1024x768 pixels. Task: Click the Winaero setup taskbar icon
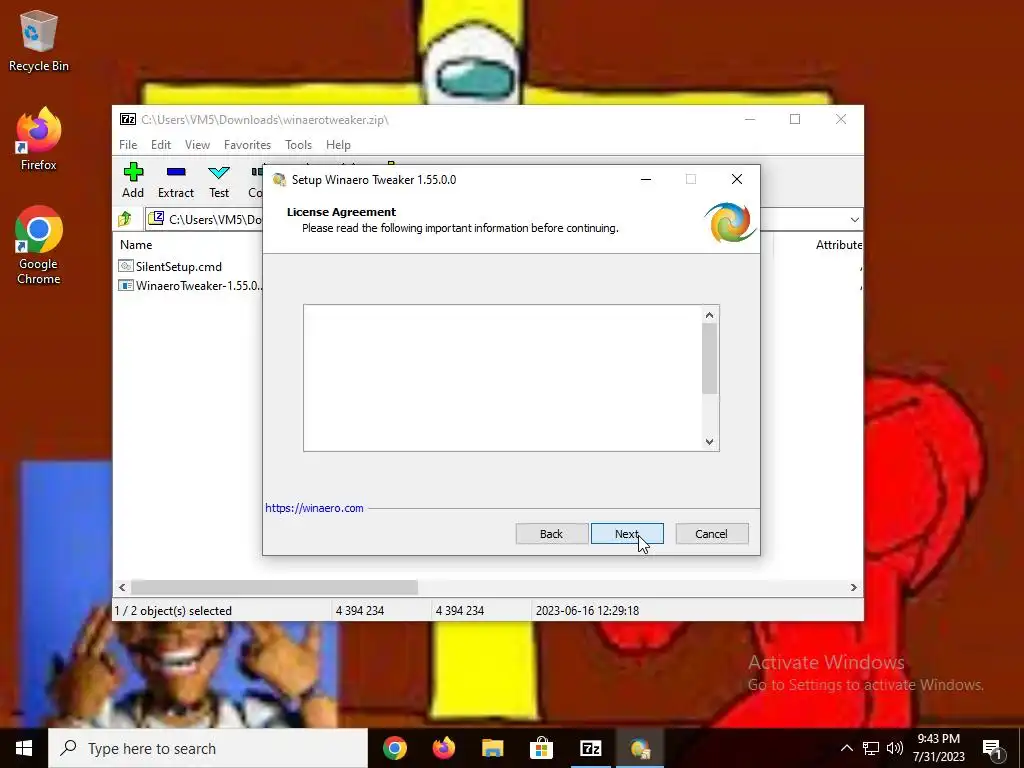point(639,748)
